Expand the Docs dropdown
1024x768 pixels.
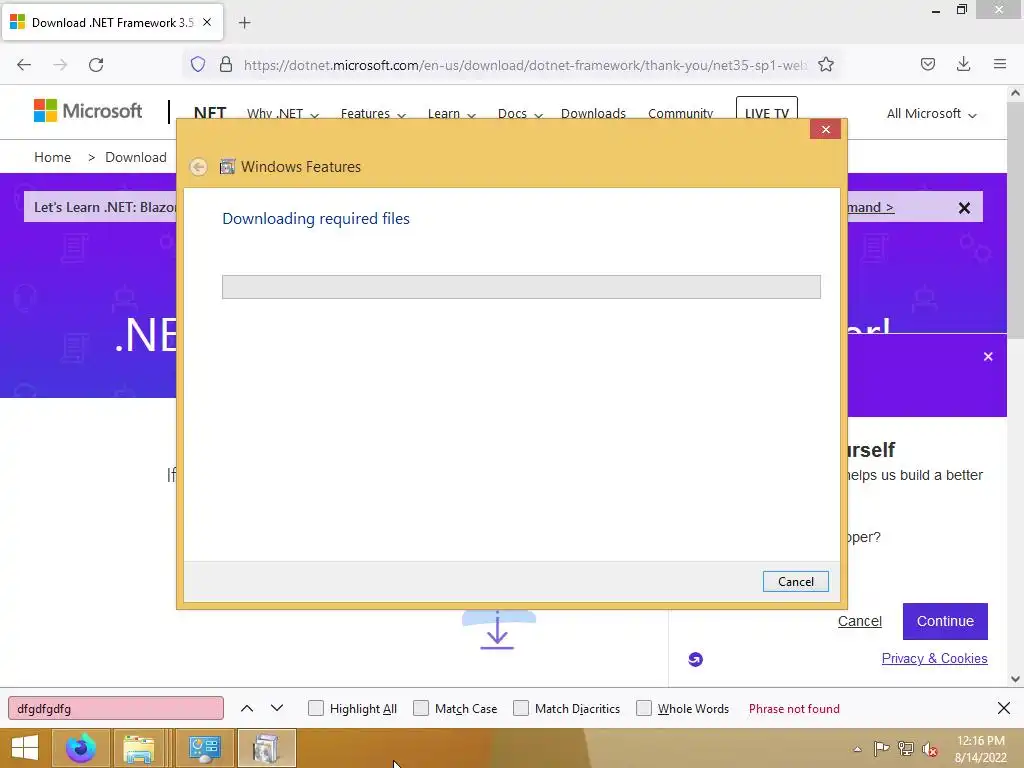tap(520, 114)
